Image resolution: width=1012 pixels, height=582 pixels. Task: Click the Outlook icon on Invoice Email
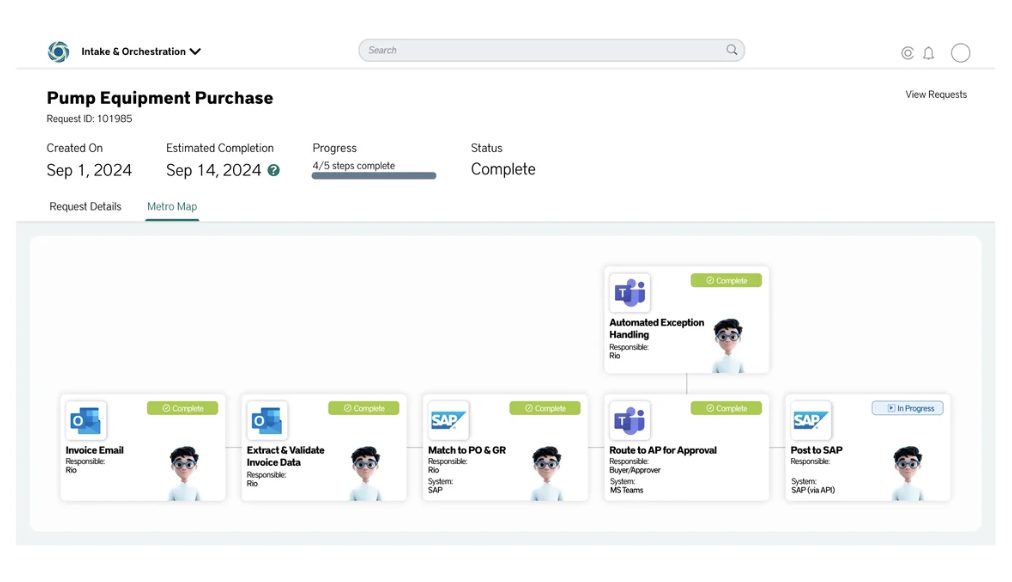pyautogui.click(x=86, y=421)
